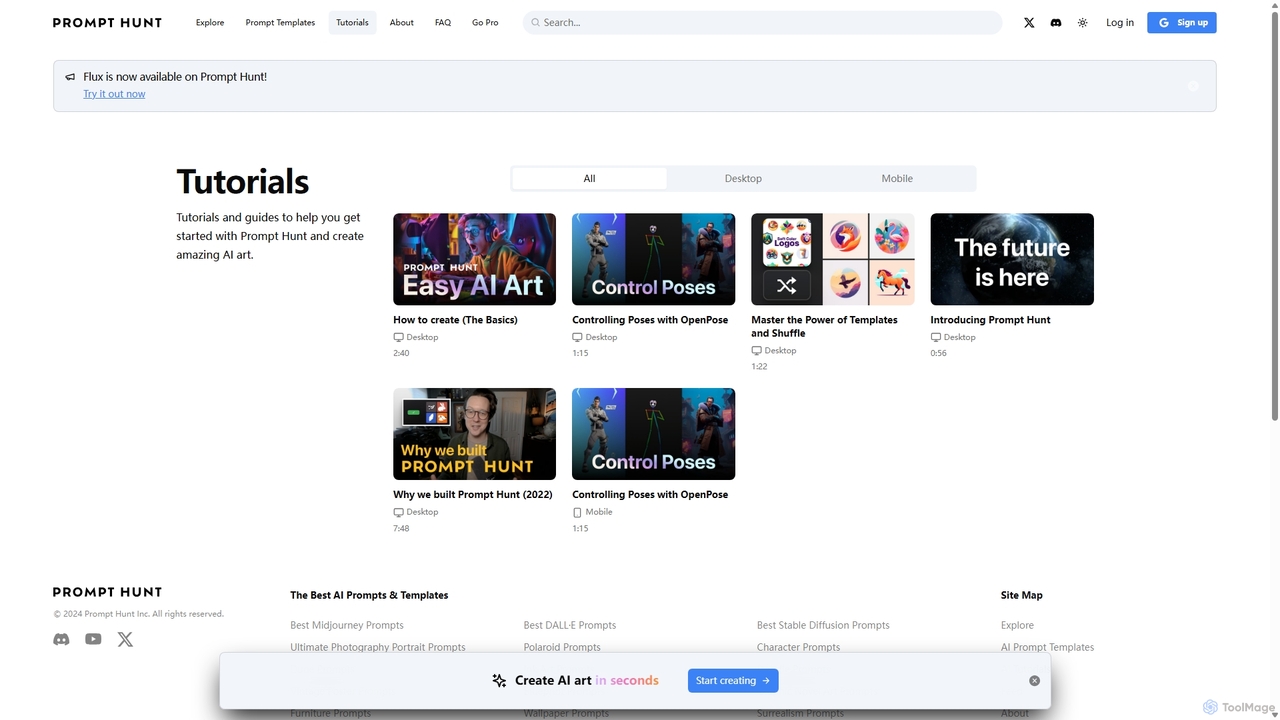Open The future is here thumbnail
Viewport: 1280px width, 720px height.
tap(1012, 259)
